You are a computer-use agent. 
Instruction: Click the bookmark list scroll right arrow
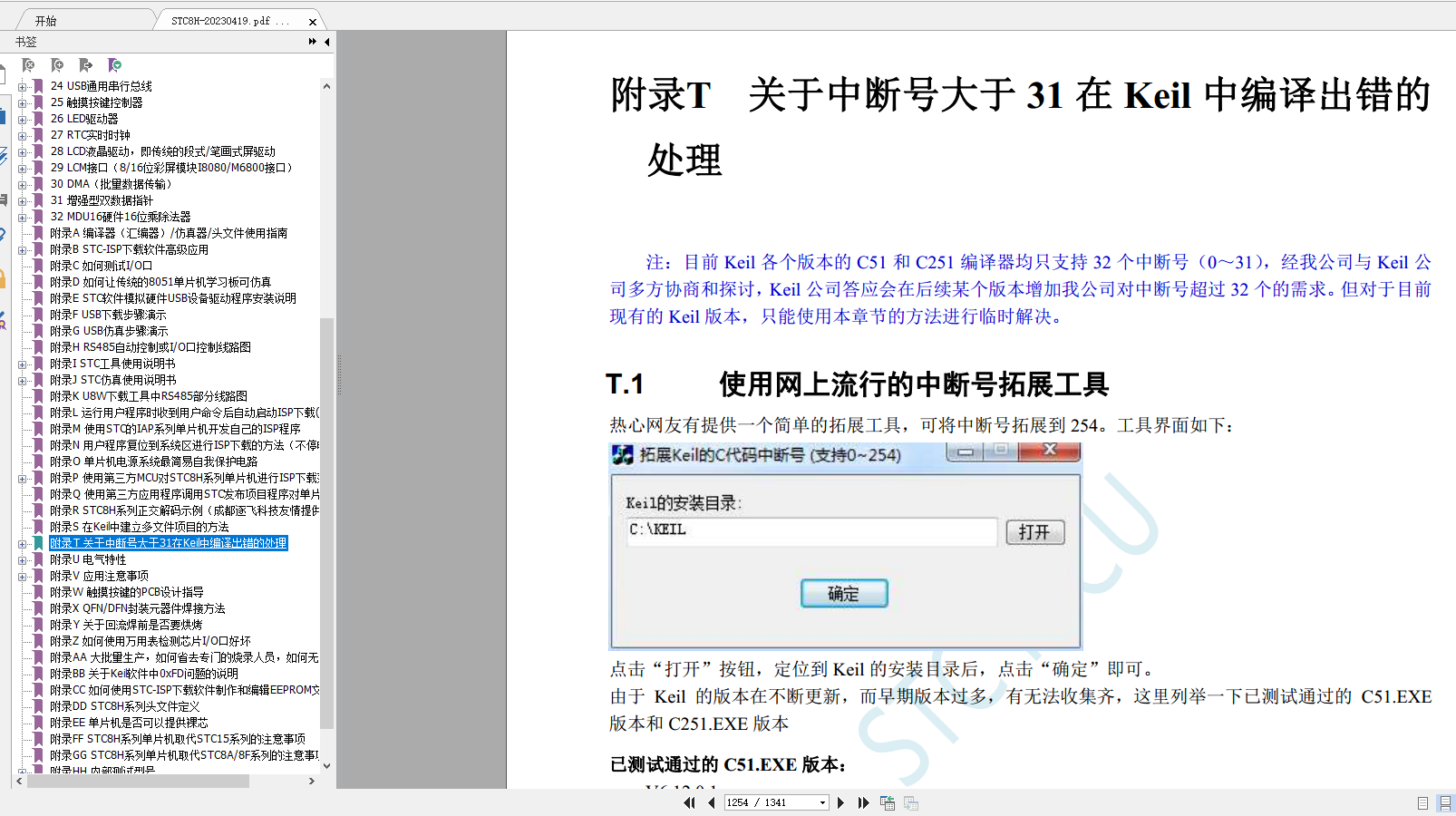click(312, 781)
